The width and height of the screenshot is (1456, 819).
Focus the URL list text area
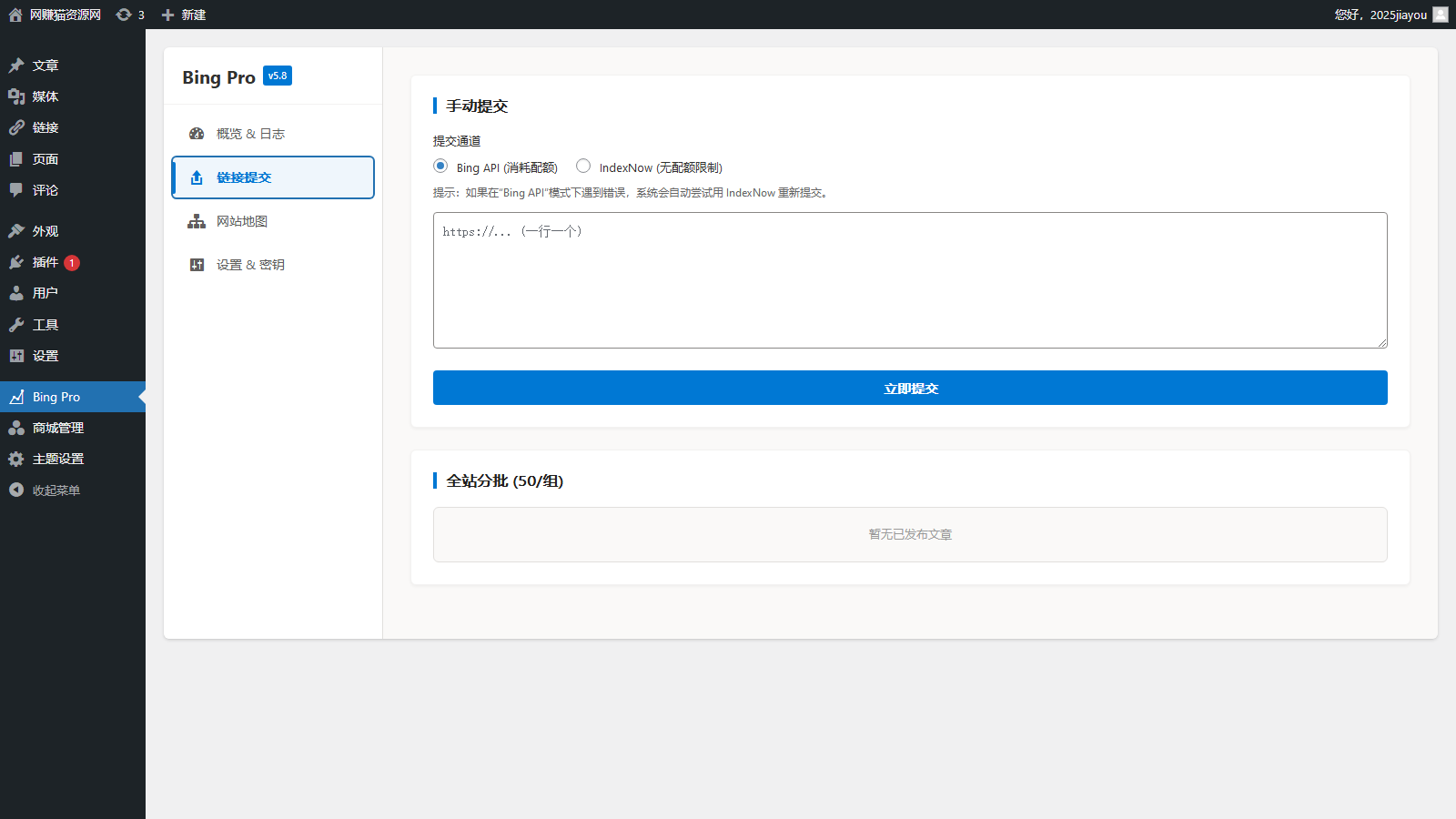[910, 280]
